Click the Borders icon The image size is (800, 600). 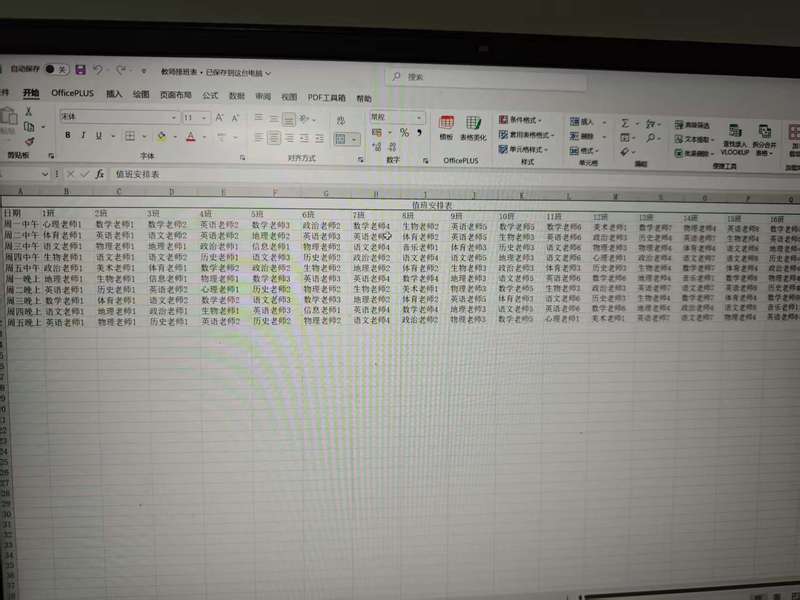(x=130, y=136)
